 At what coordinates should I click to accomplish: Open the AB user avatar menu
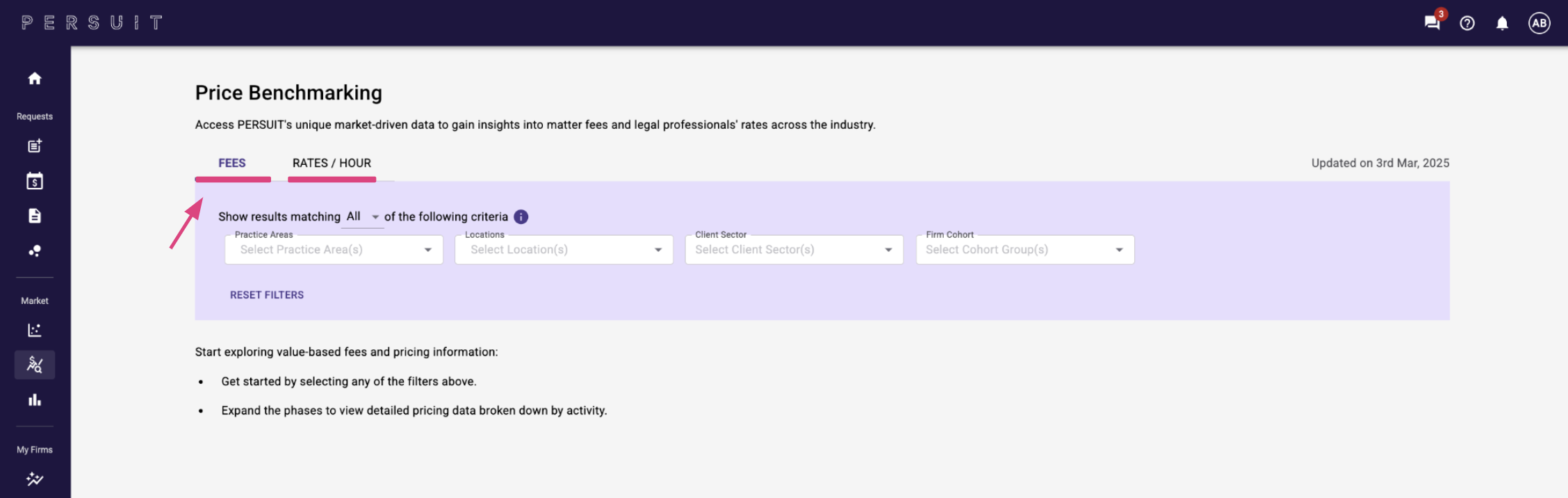(x=1539, y=24)
